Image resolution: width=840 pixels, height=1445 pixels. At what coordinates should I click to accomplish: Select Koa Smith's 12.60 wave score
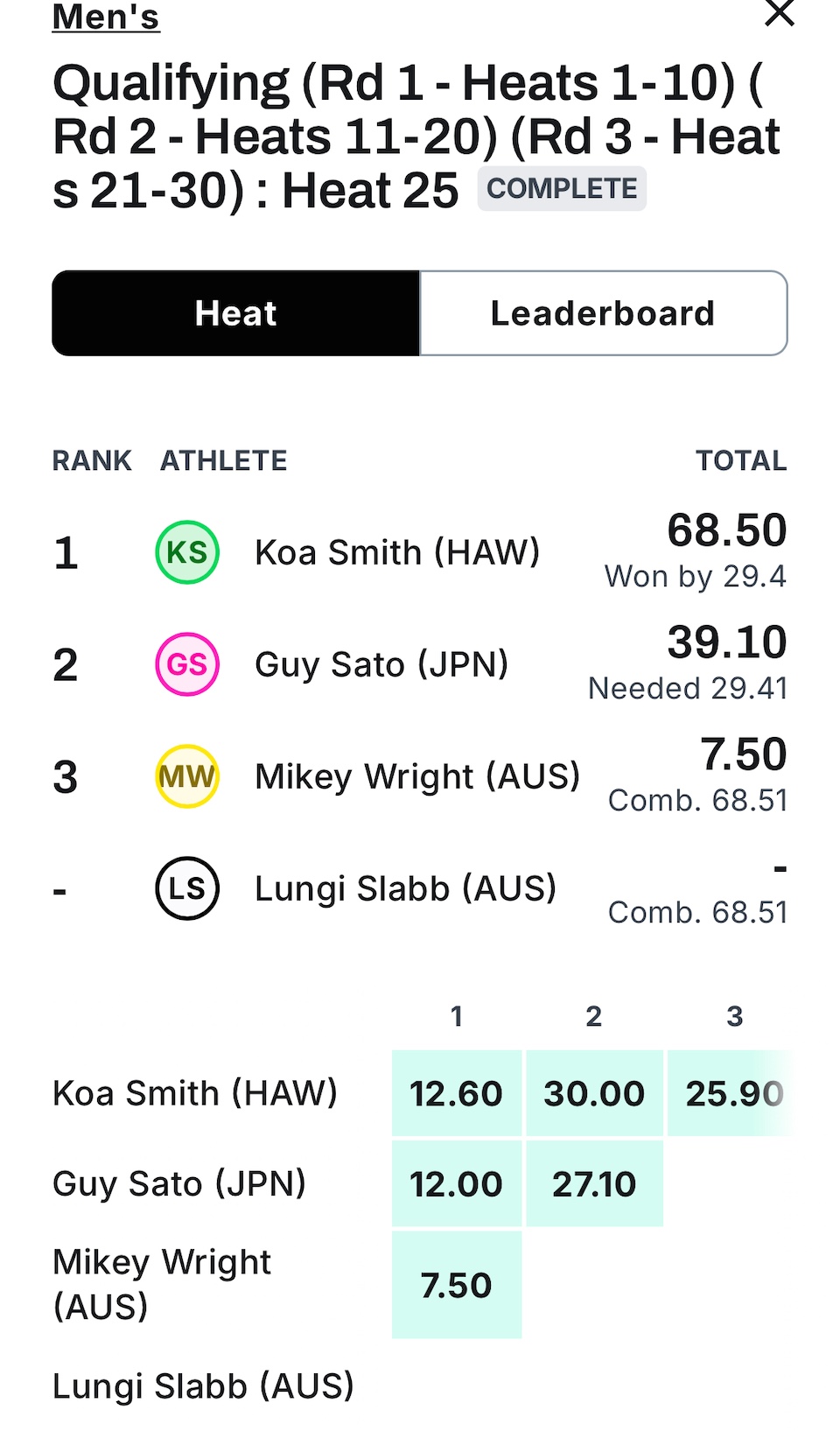coord(456,1093)
